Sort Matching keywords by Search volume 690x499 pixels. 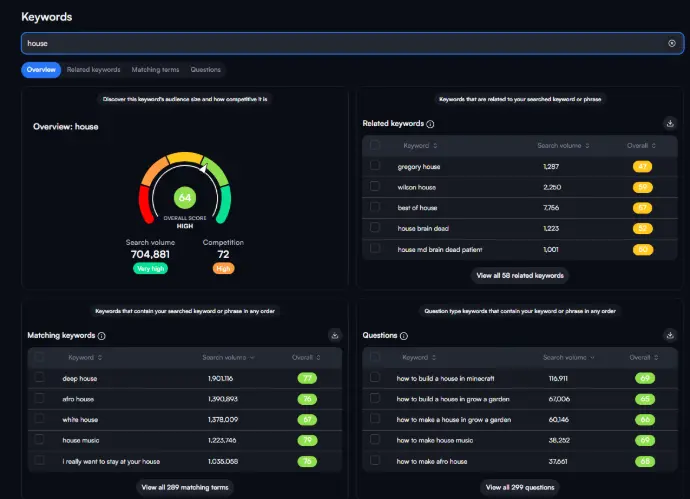pyautogui.click(x=229, y=357)
